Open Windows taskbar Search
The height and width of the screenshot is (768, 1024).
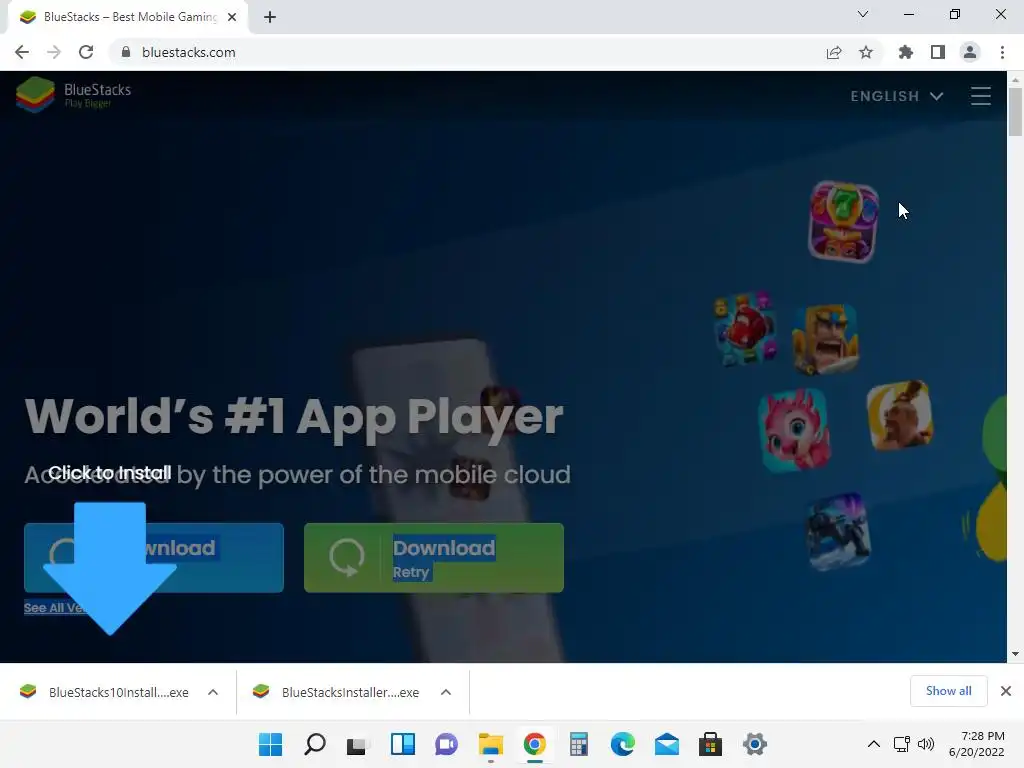[315, 744]
